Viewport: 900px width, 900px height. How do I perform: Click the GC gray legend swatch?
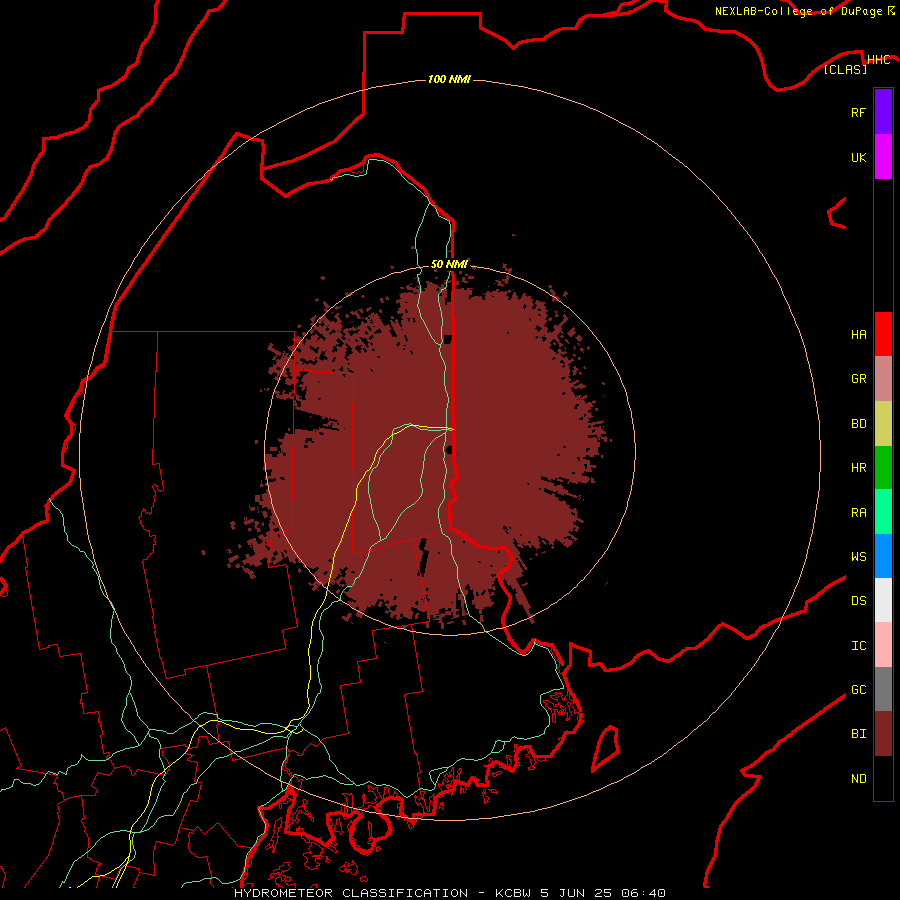click(883, 689)
